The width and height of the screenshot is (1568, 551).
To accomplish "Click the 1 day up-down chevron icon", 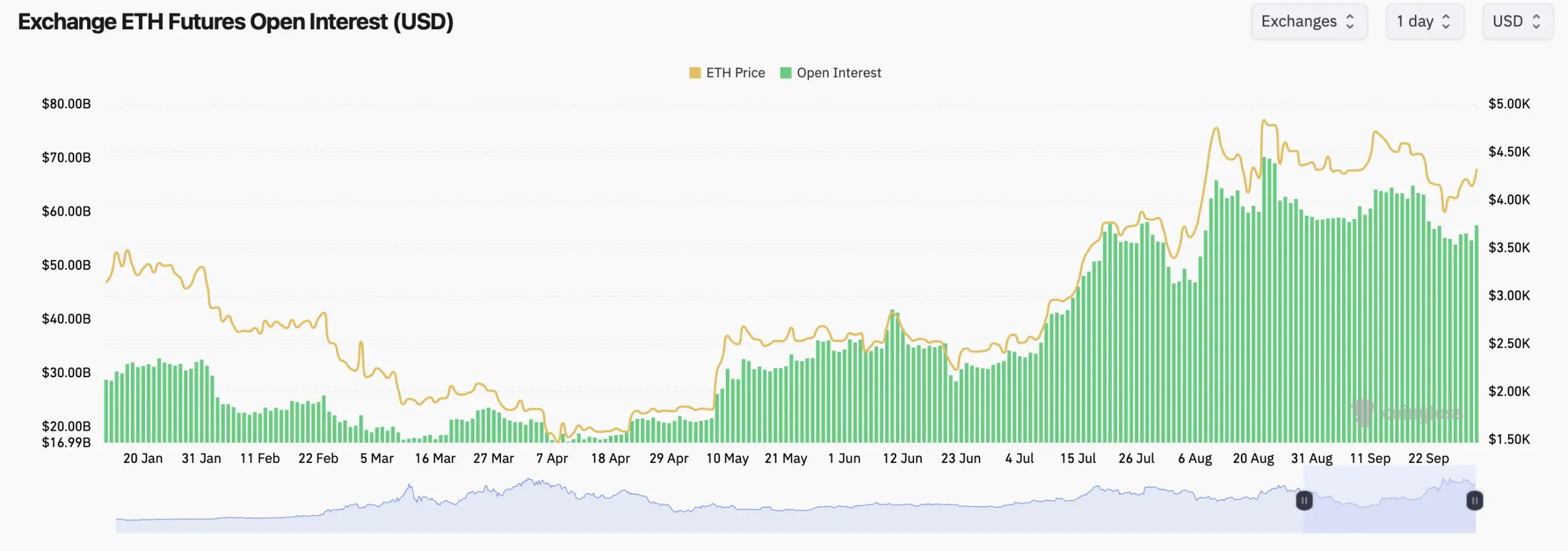I will click(x=1446, y=21).
